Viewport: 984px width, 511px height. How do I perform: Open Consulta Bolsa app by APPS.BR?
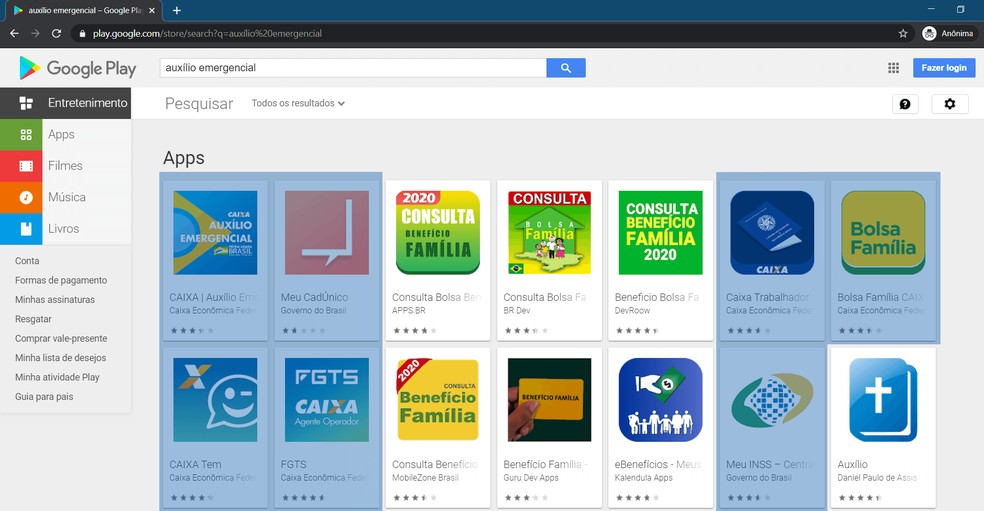tap(437, 233)
